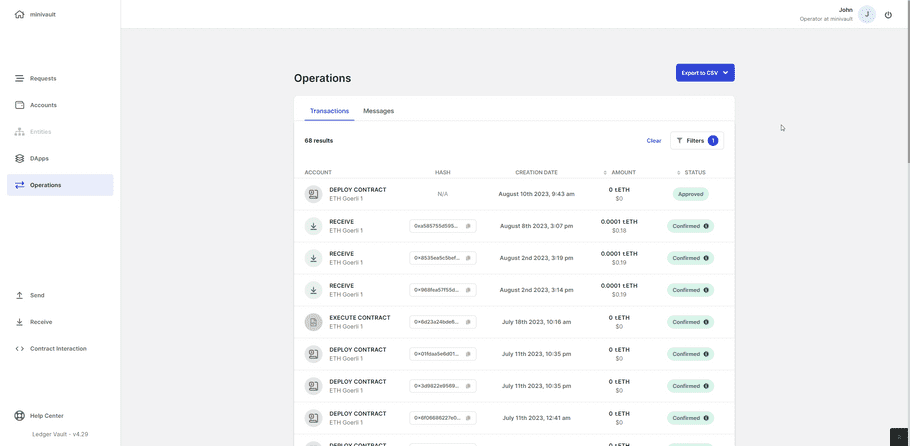Open the John user avatar

click(x=867, y=15)
